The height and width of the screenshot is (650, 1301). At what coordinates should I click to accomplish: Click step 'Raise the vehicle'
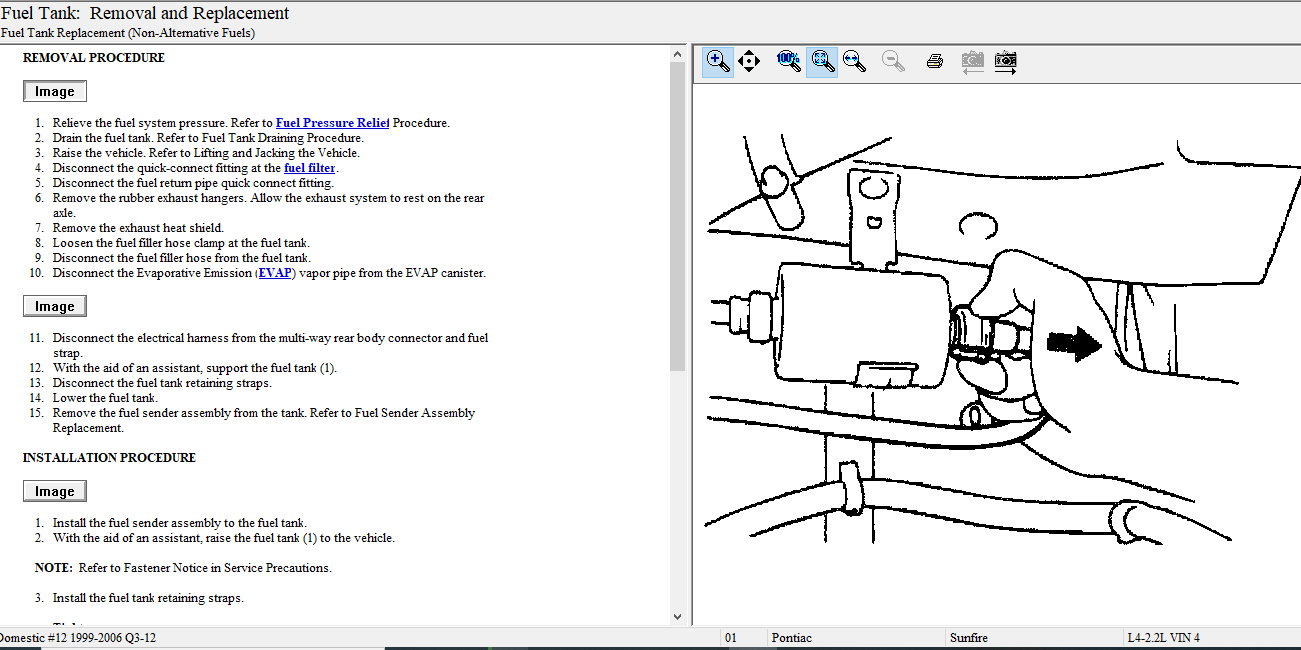click(206, 153)
